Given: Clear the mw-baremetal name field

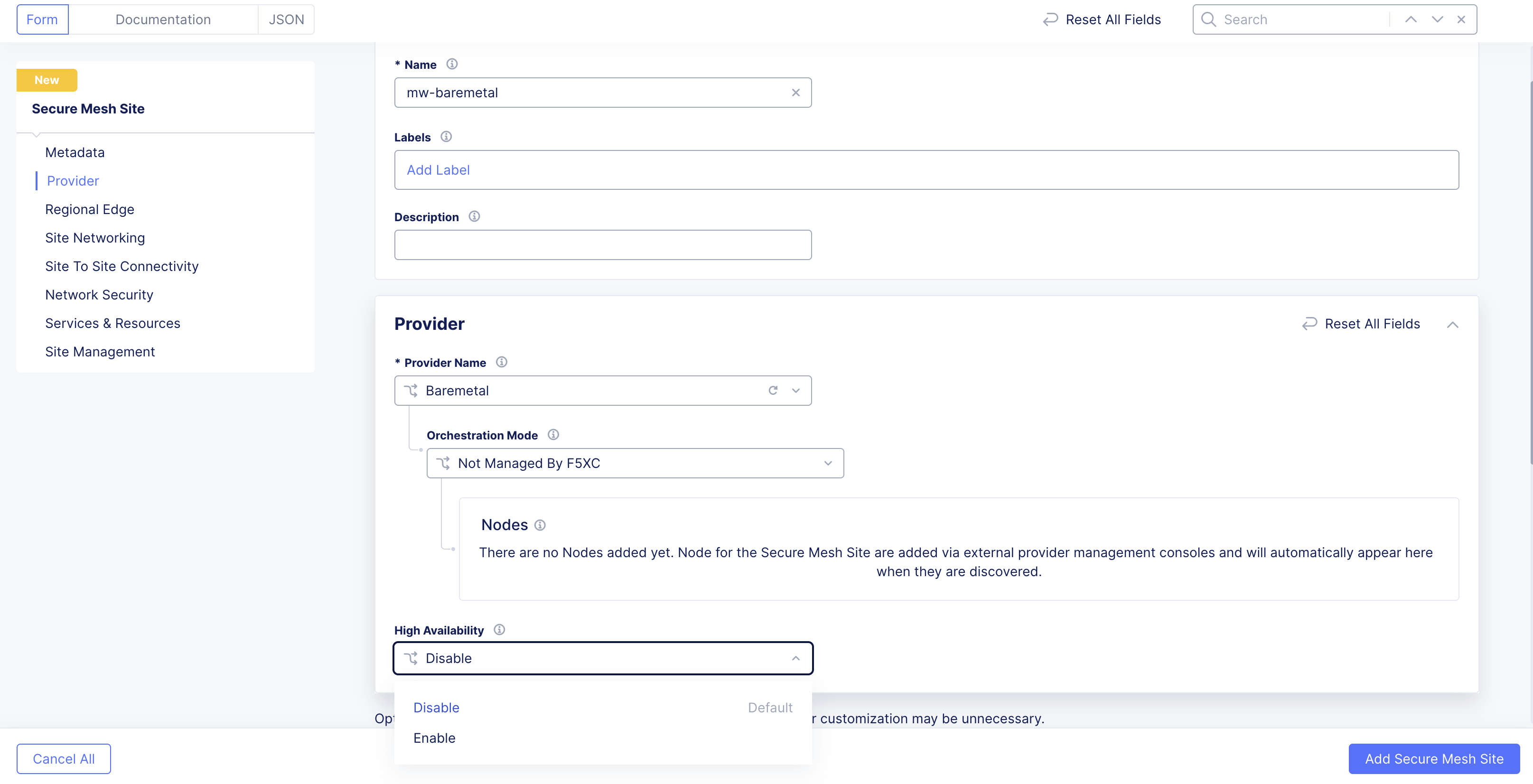Looking at the screenshot, I should 795,93.
